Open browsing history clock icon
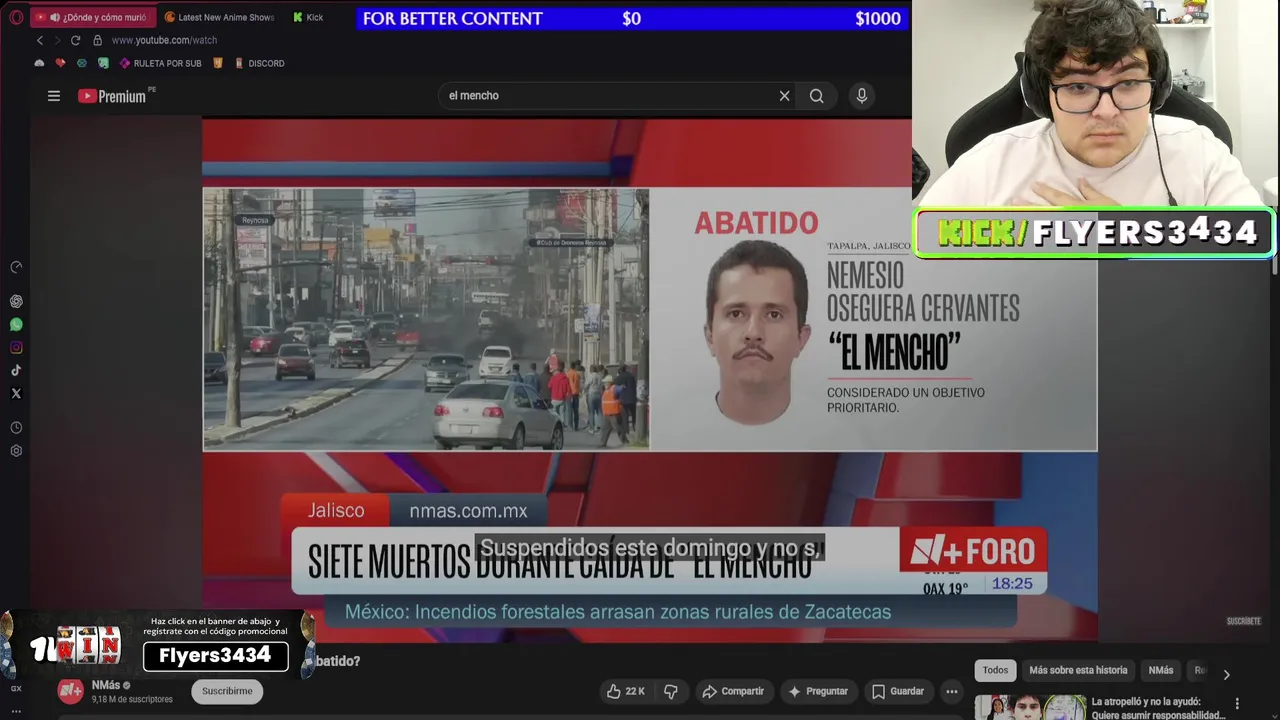1280x720 pixels. click(16, 427)
